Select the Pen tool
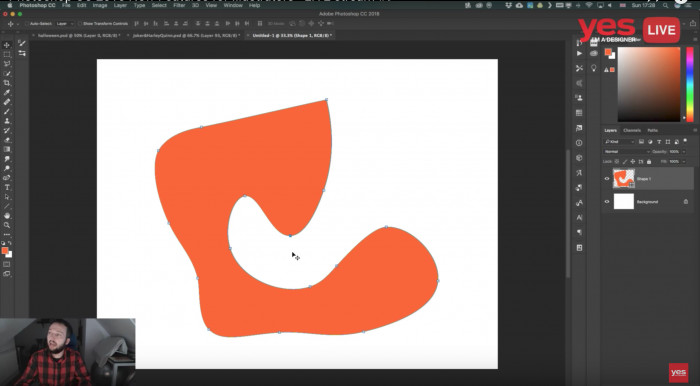 click(x=7, y=178)
